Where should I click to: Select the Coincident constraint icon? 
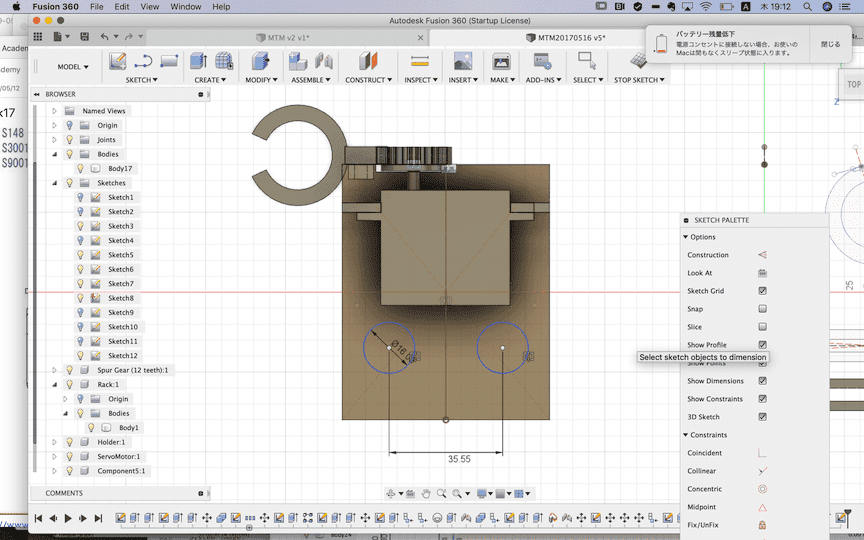tap(762, 453)
